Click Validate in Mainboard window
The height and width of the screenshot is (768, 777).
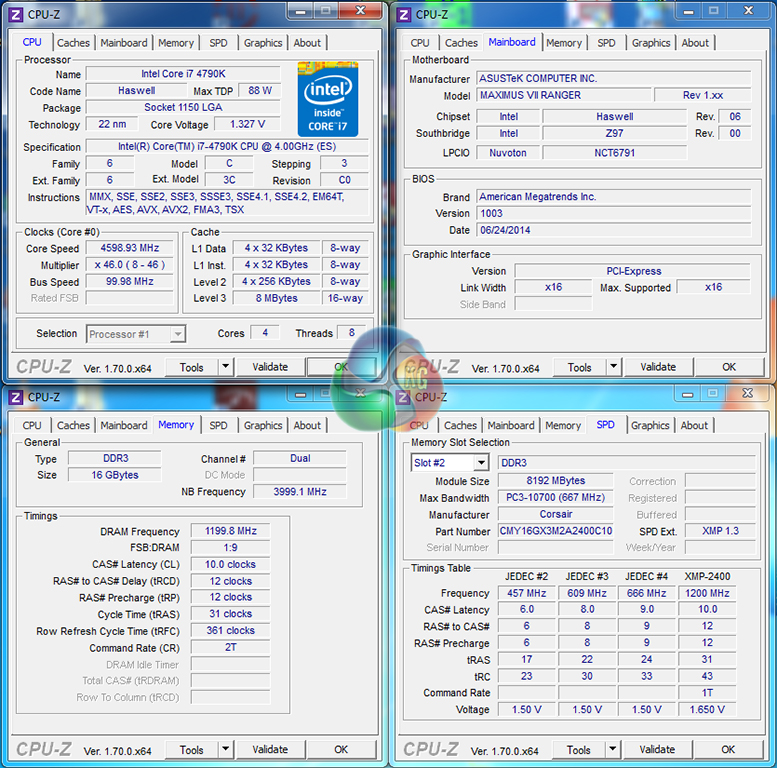[x=658, y=367]
